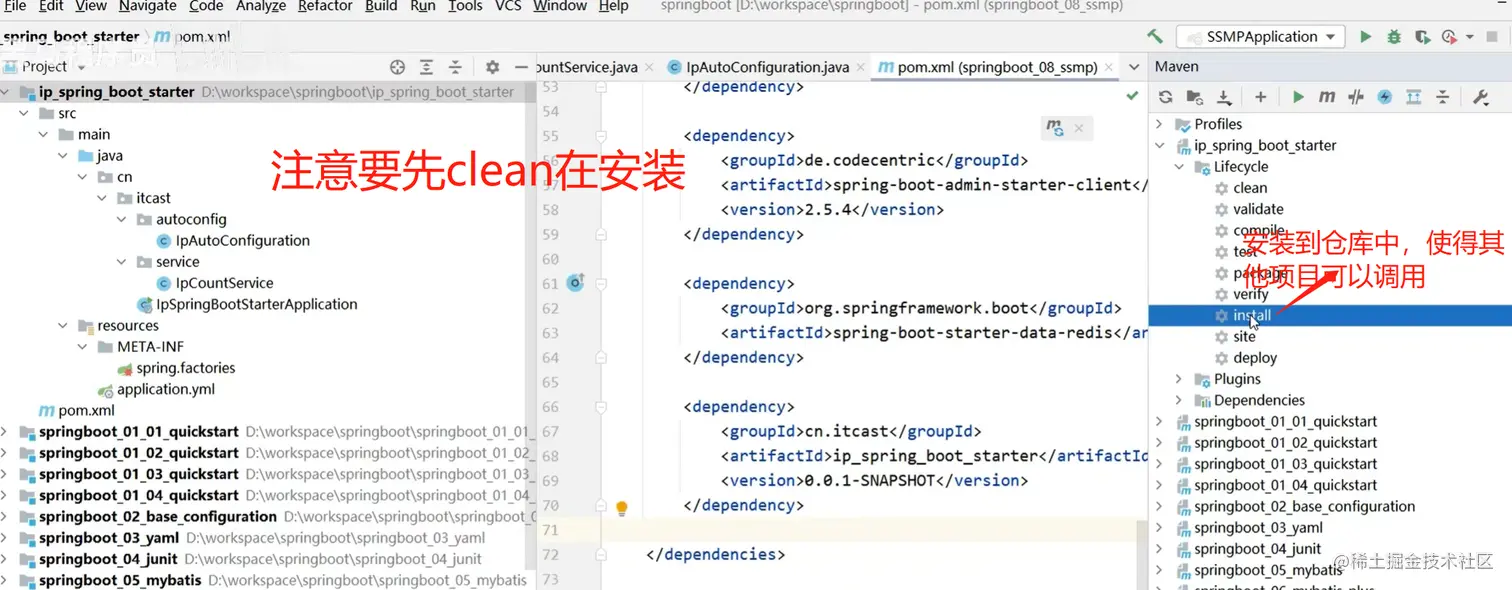Click Execute Maven Goal 'm' icon
1512x590 pixels.
click(1327, 97)
